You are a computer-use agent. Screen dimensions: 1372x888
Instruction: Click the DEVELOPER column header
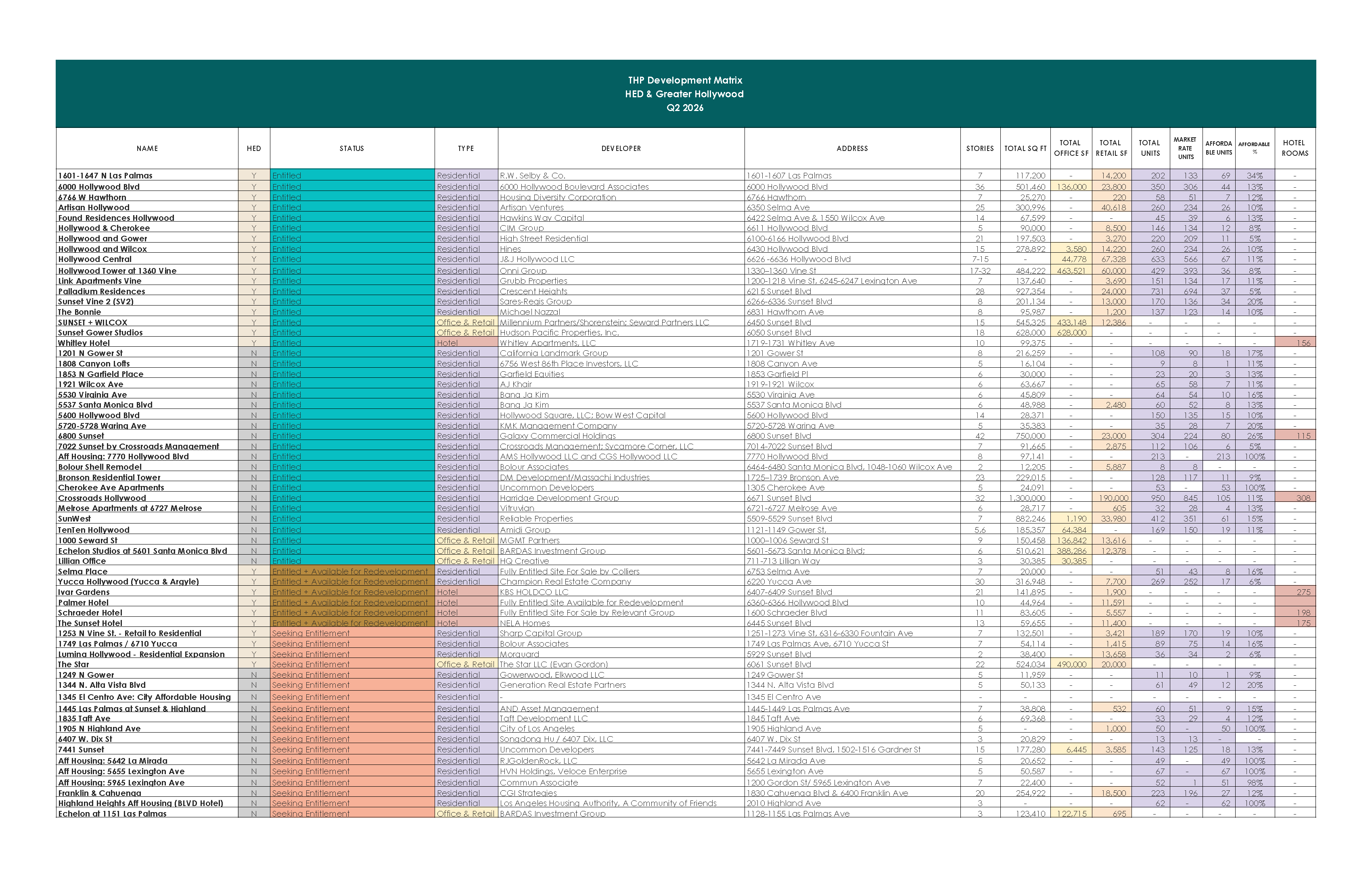pyautogui.click(x=621, y=148)
